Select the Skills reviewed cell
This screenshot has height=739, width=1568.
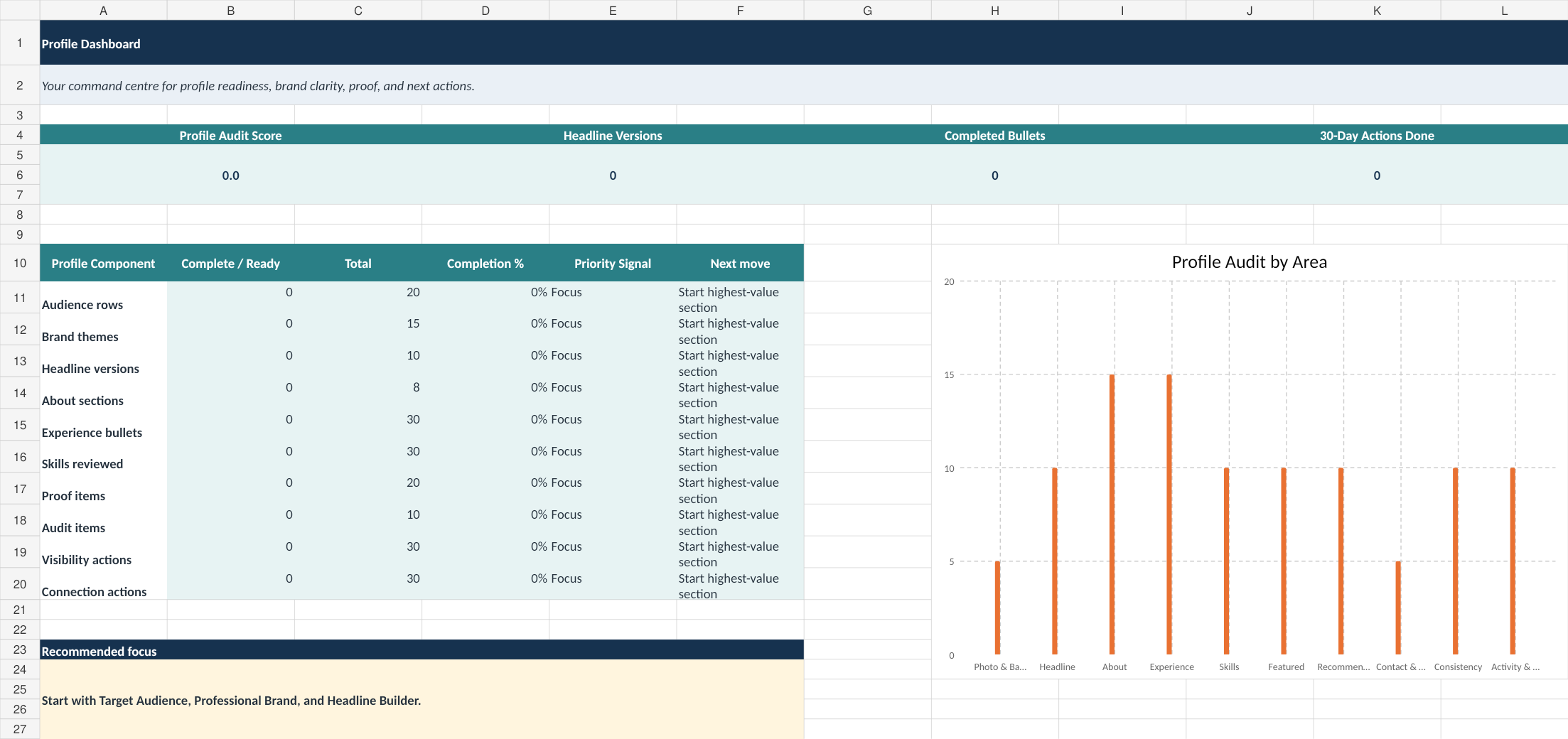(103, 457)
